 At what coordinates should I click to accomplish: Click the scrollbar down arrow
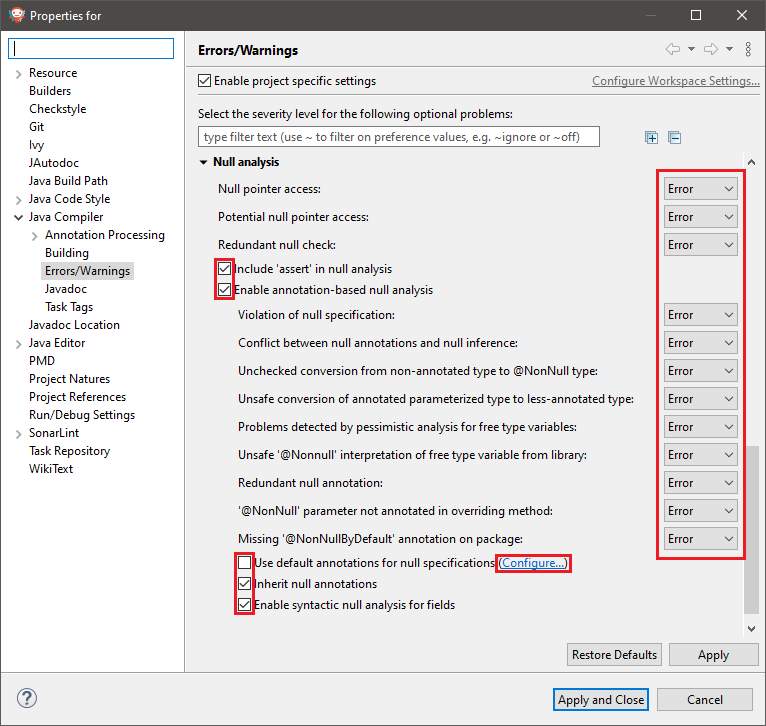[751, 629]
